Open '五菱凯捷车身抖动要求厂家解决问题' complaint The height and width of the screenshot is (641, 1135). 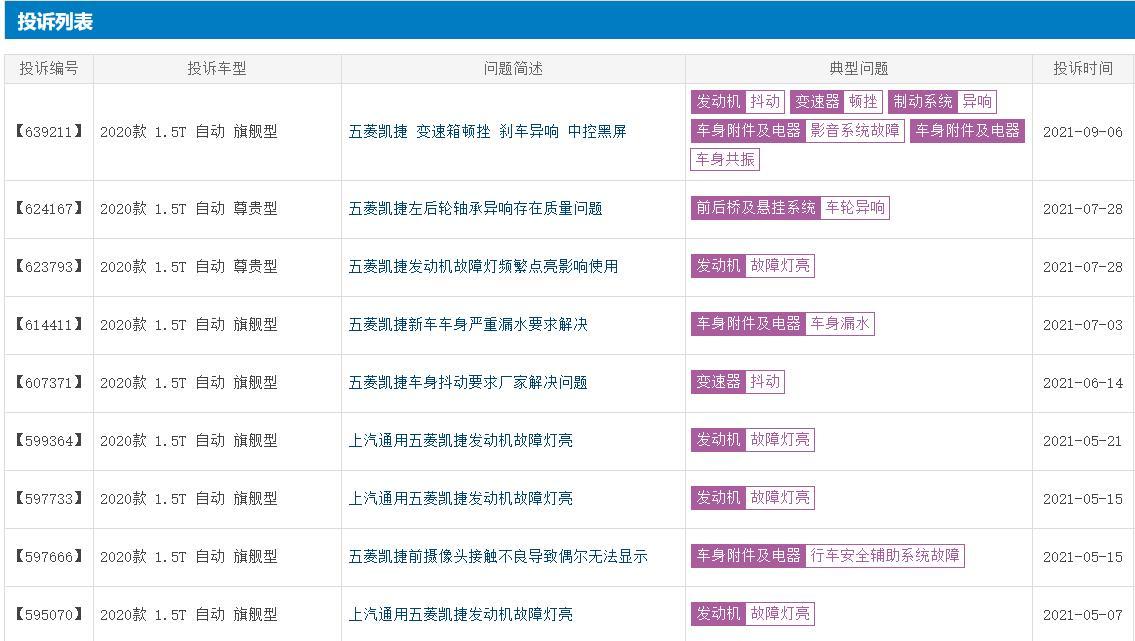click(x=468, y=382)
